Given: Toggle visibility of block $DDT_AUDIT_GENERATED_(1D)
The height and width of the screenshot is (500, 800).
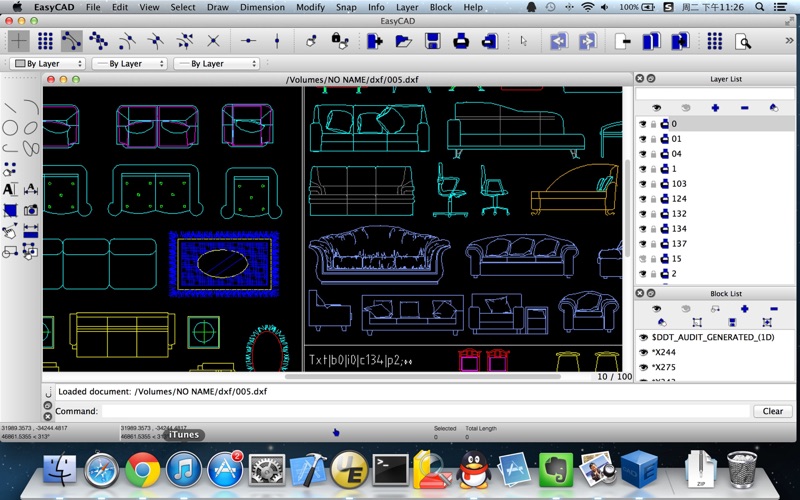Looking at the screenshot, I should [643, 338].
